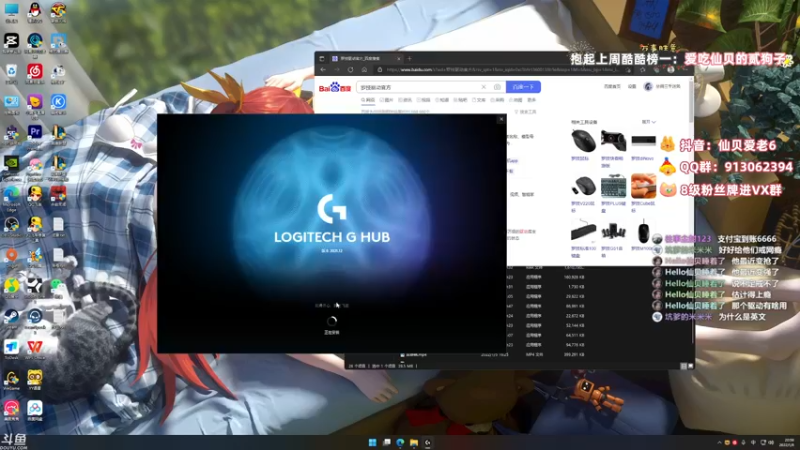
Task: Open This PC desktop icon
Action: click(x=11, y=10)
